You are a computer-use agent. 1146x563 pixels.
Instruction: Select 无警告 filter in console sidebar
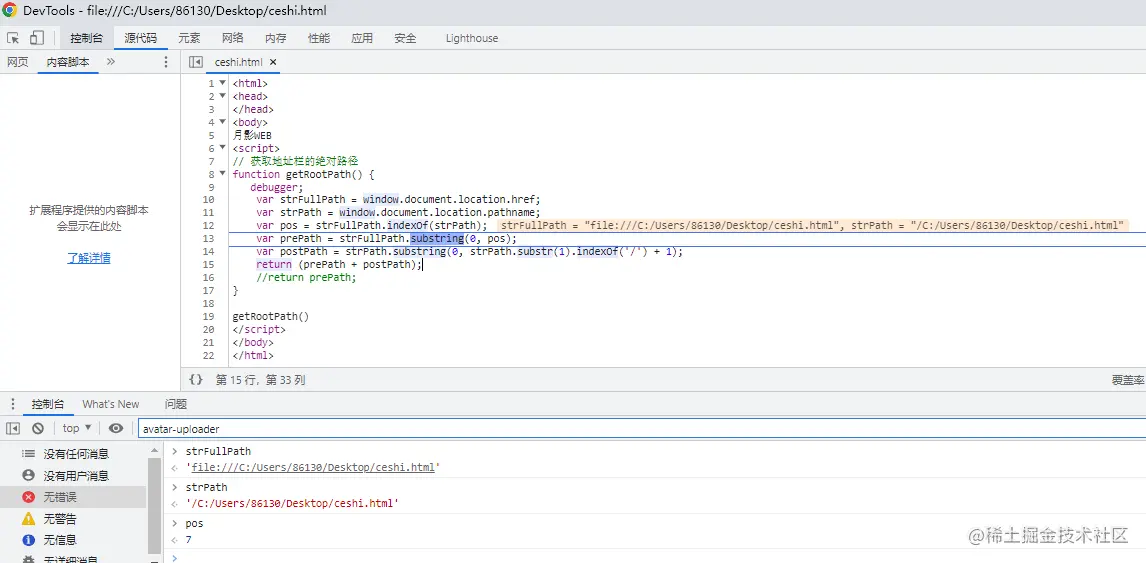pyautogui.click(x=73, y=519)
